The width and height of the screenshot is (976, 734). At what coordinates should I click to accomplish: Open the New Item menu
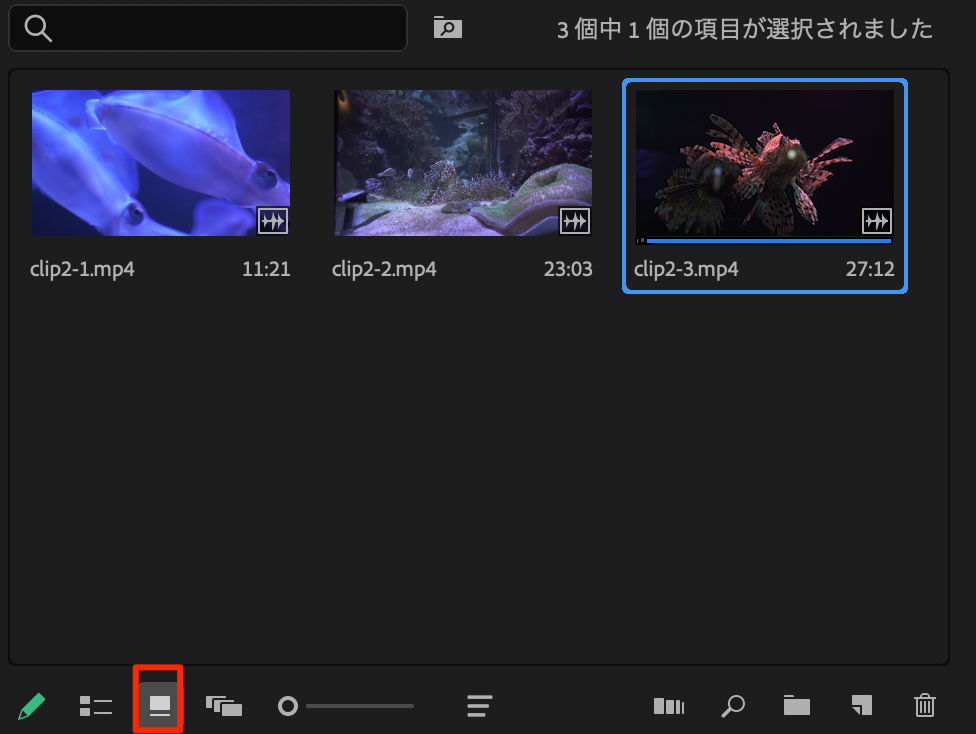(861, 706)
